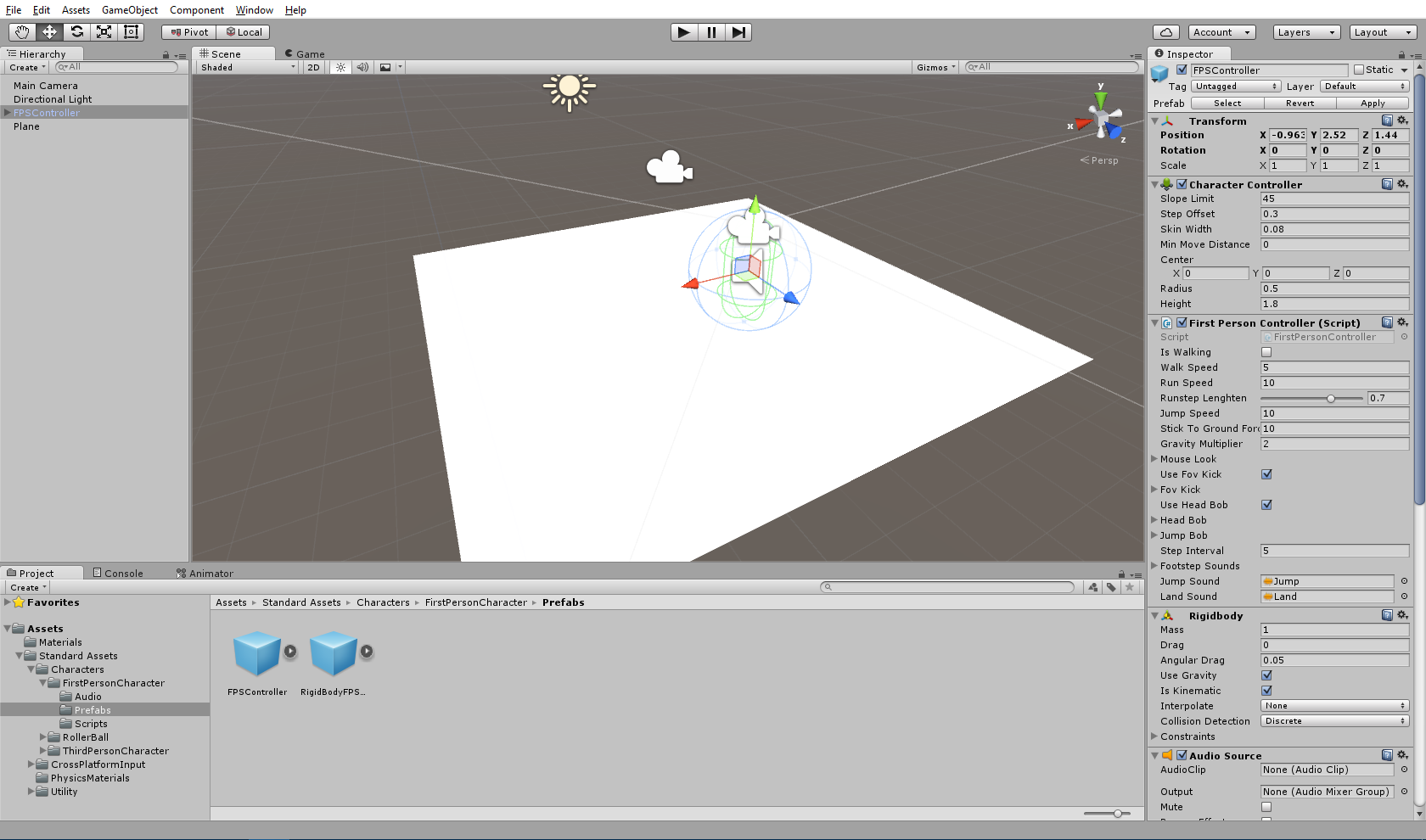Open the GameObject menu
The height and width of the screenshot is (840, 1426).
coord(130,10)
